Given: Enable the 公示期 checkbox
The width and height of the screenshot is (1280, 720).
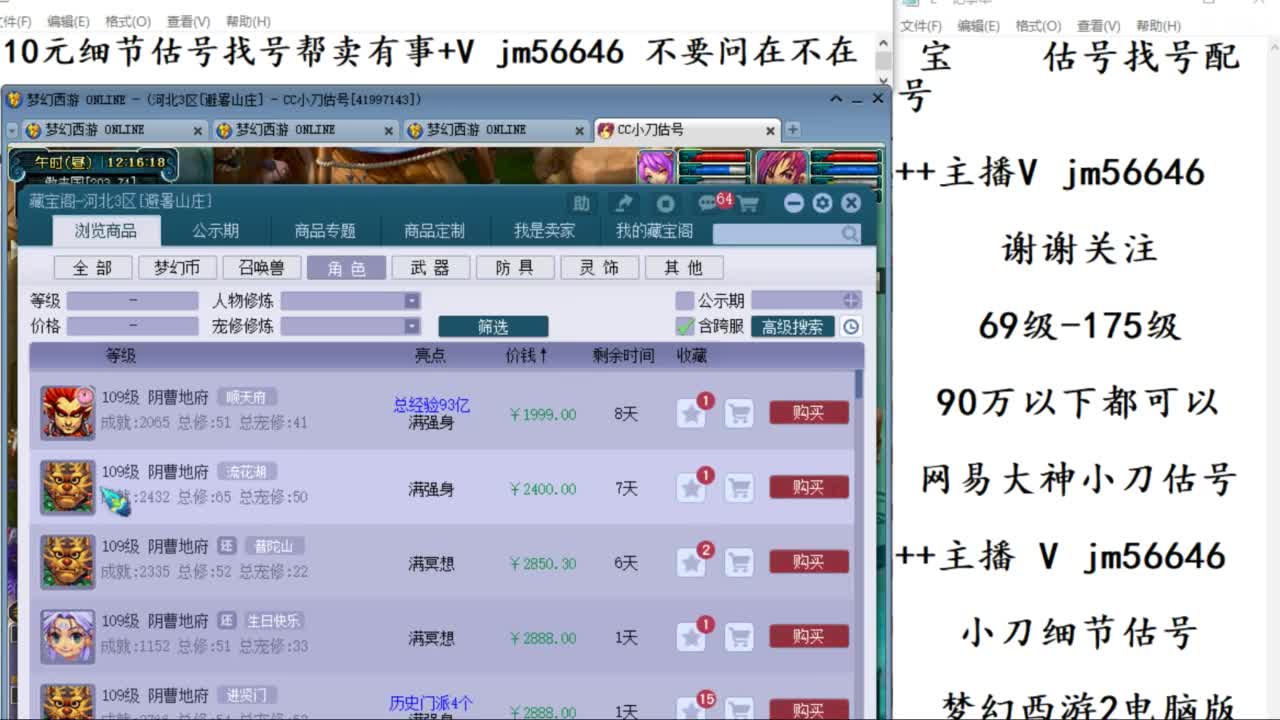Looking at the screenshot, I should [684, 300].
